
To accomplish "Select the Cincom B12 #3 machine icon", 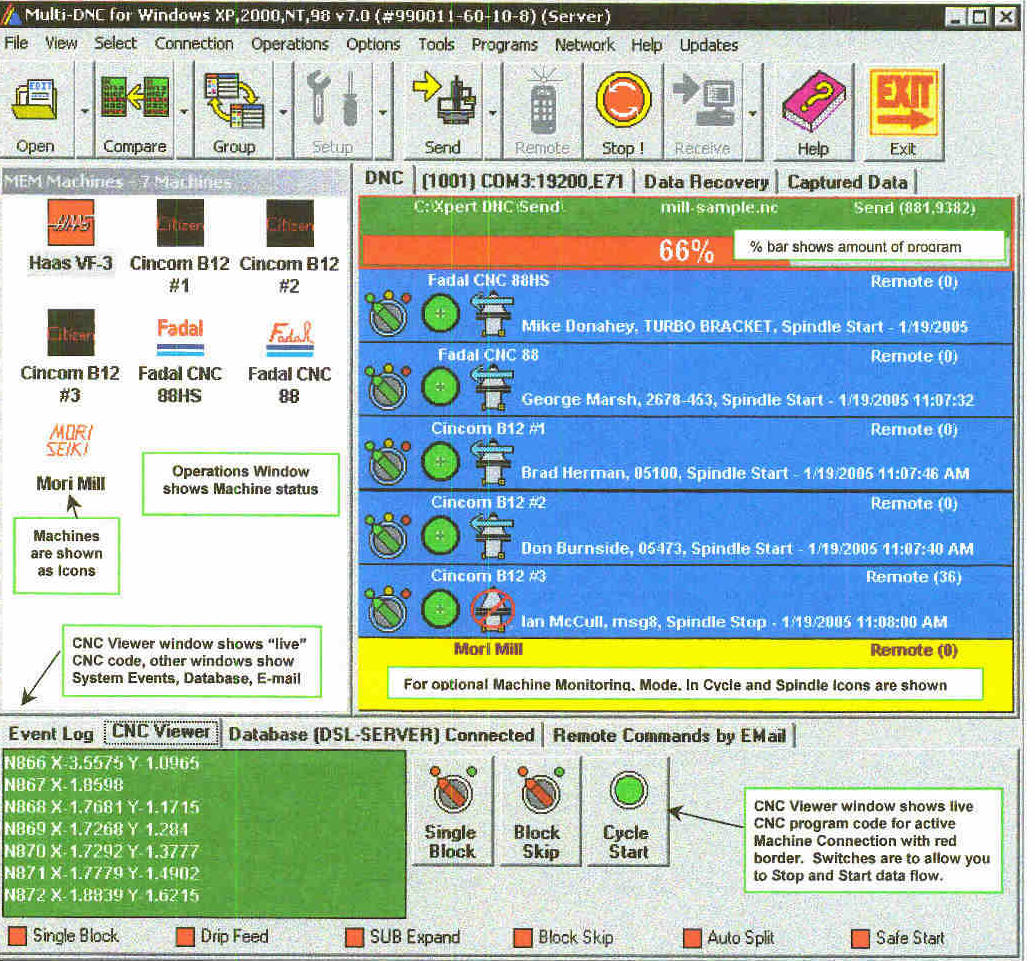I will pyautogui.click(x=71, y=332).
